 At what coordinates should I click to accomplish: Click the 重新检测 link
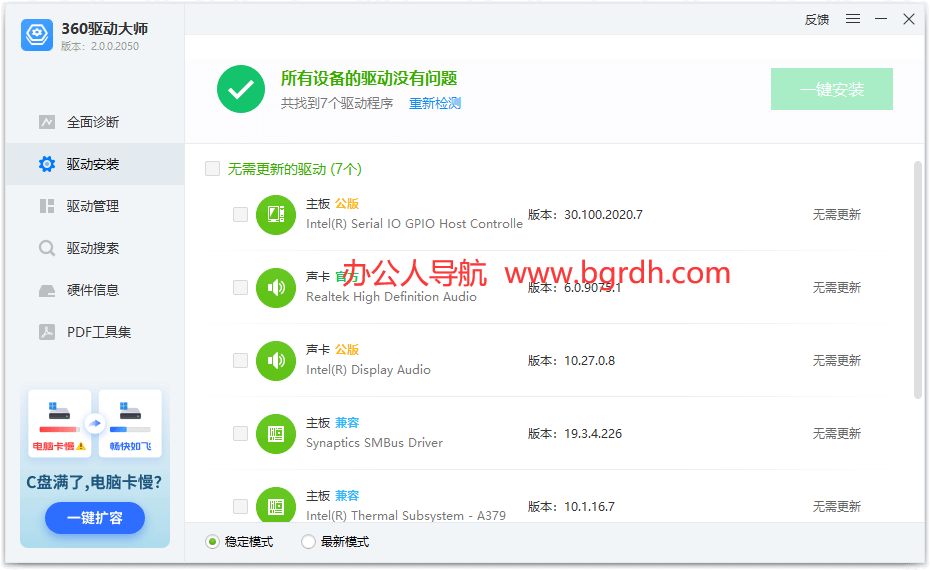point(435,103)
